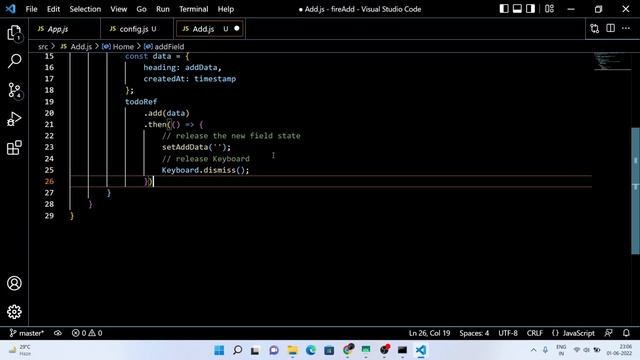Open the Explorer view in activity bar
This screenshot has width=640, height=360.
coord(14,33)
